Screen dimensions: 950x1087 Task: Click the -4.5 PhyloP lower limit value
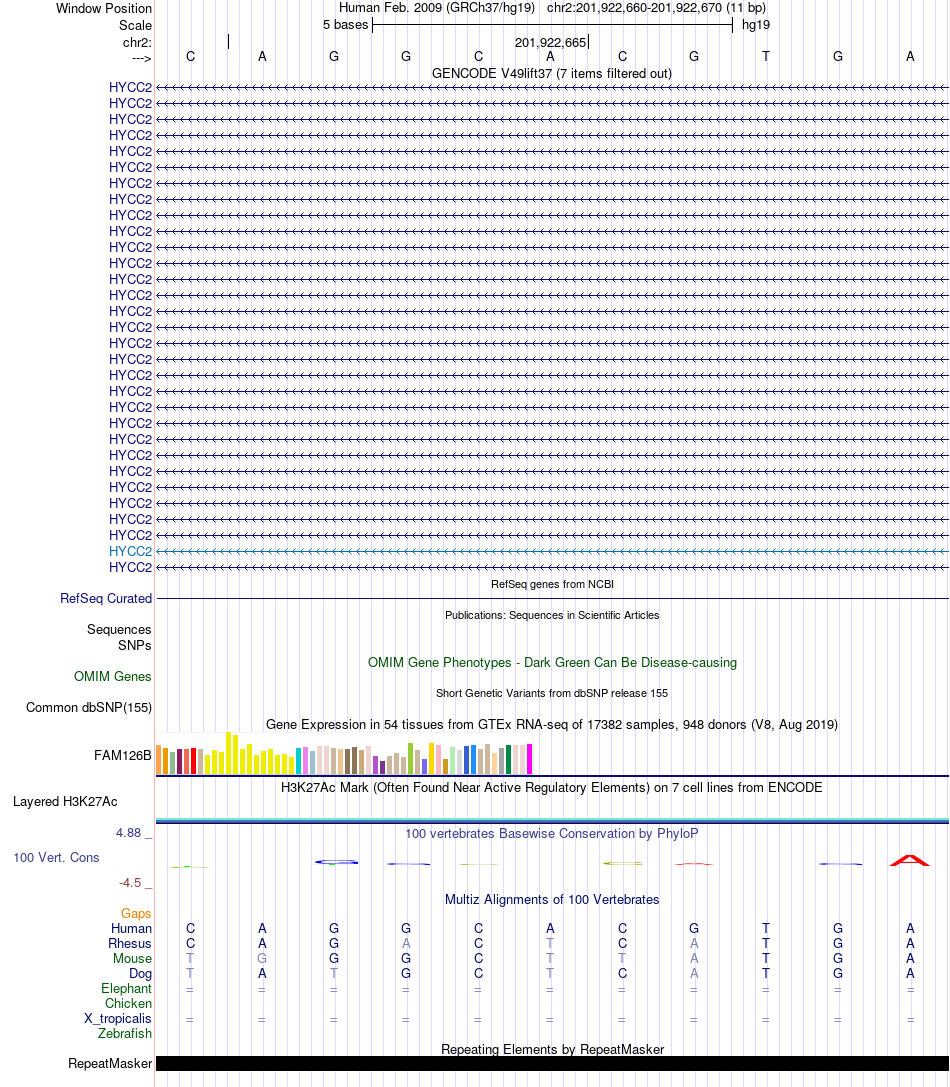[x=130, y=882]
